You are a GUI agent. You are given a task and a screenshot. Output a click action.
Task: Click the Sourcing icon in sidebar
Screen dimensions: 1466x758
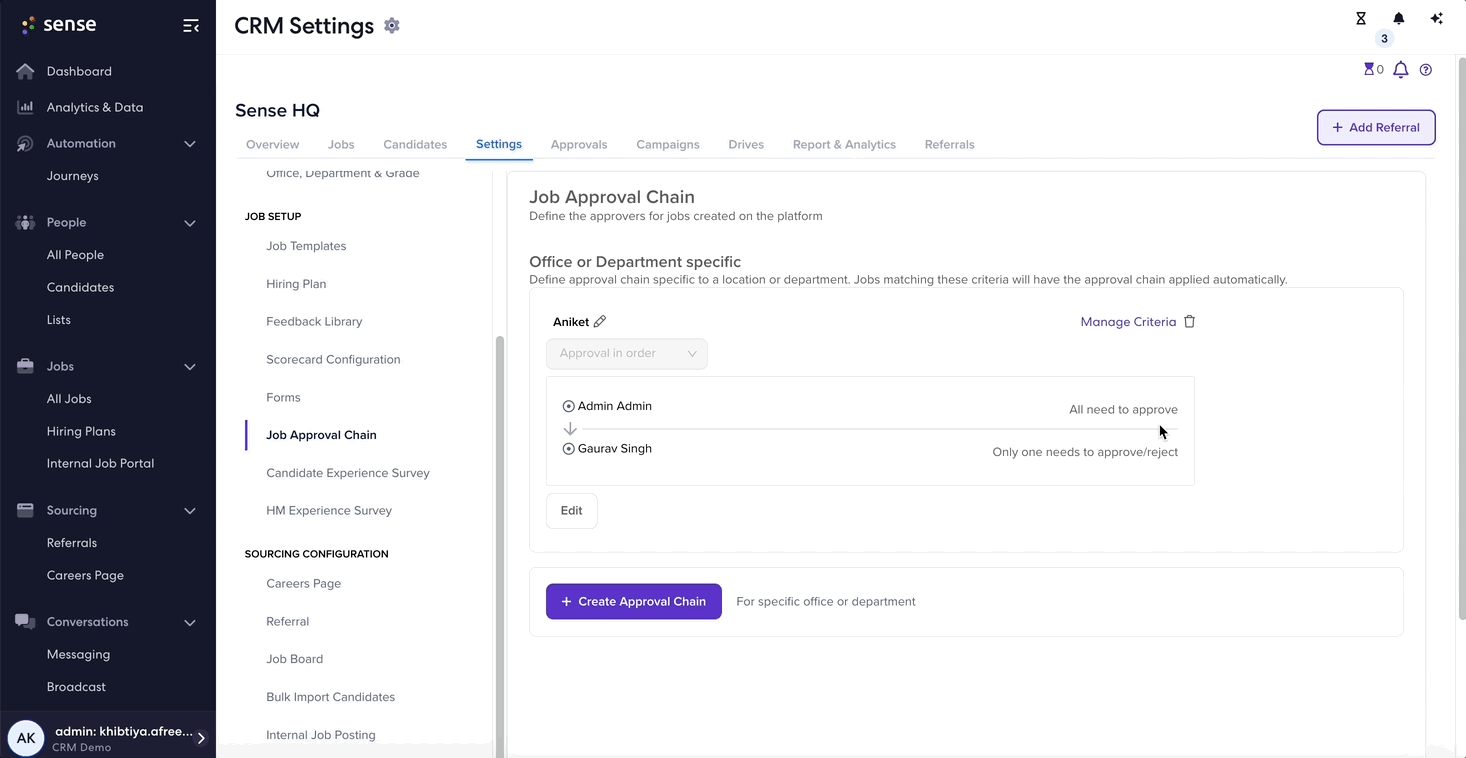coord(25,510)
